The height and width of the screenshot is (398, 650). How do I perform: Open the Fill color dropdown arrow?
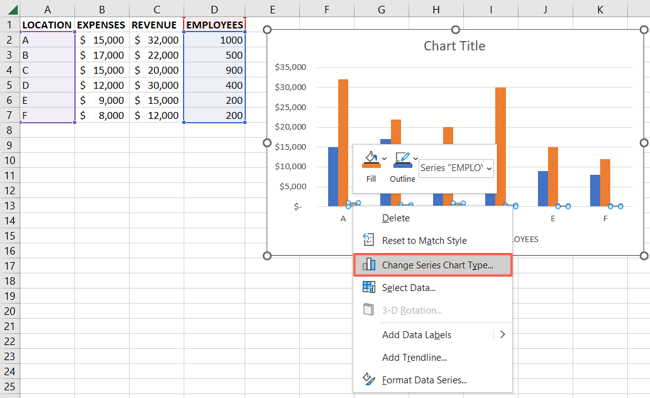pos(384,158)
